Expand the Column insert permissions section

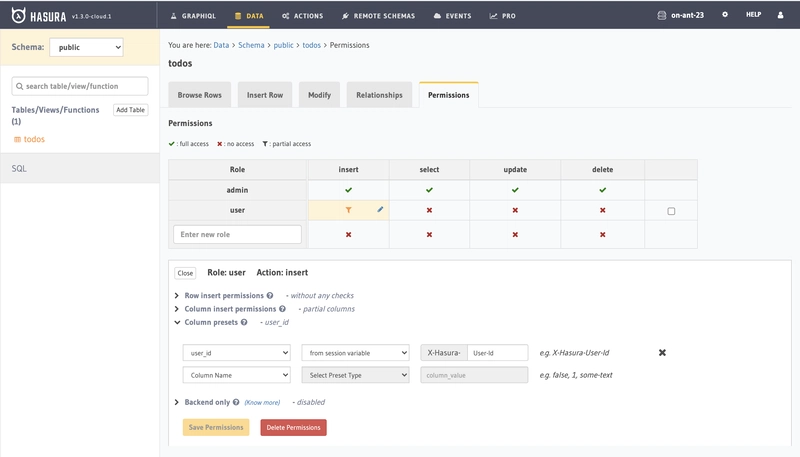pos(230,309)
